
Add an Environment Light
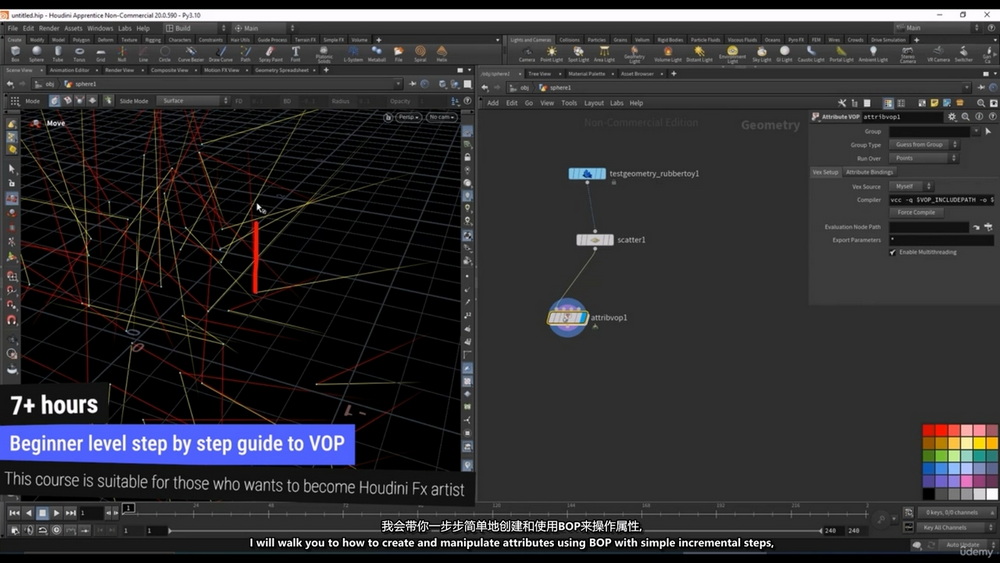732,55
